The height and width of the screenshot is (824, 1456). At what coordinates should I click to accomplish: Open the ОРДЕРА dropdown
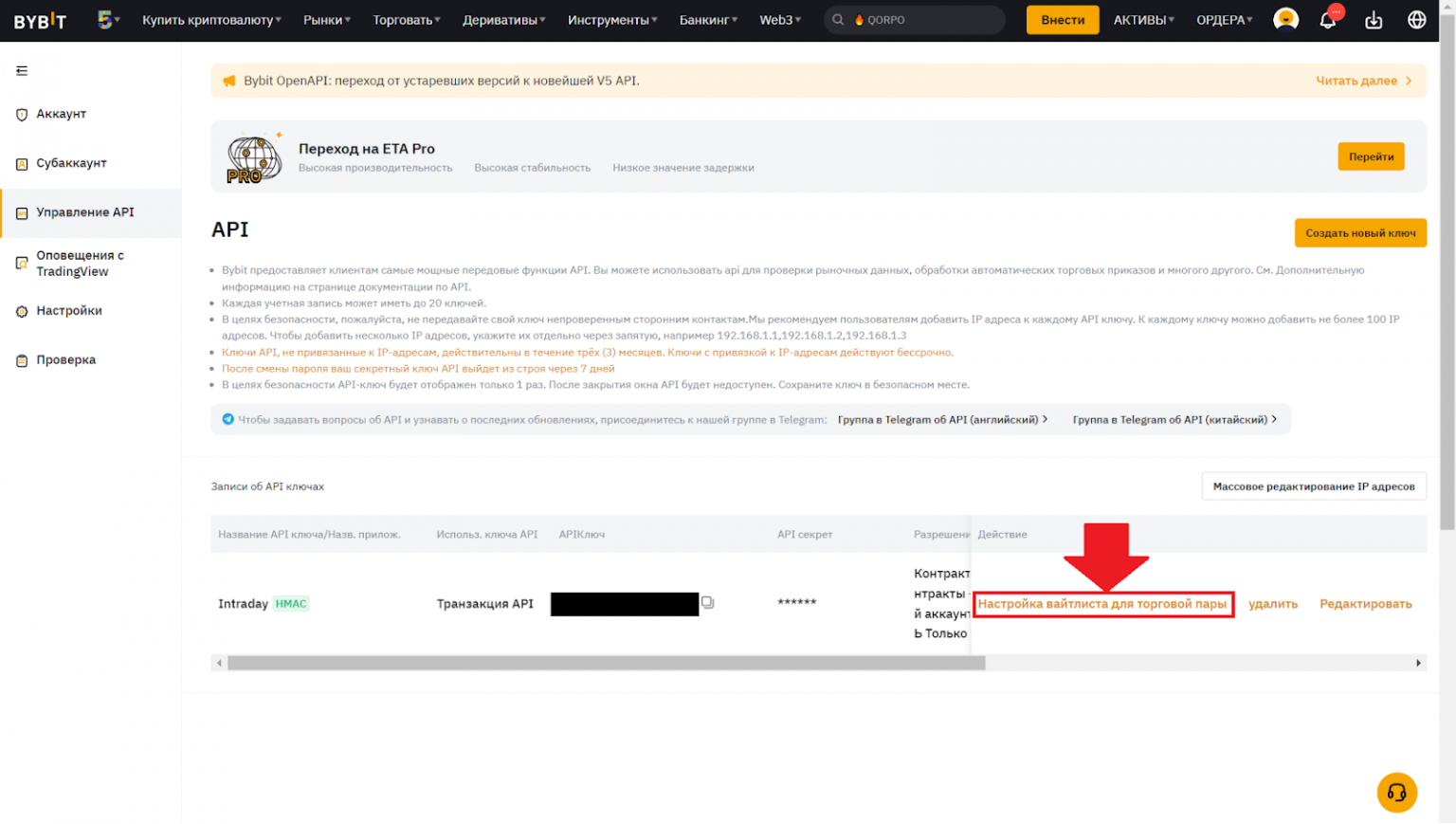pyautogui.click(x=1223, y=19)
